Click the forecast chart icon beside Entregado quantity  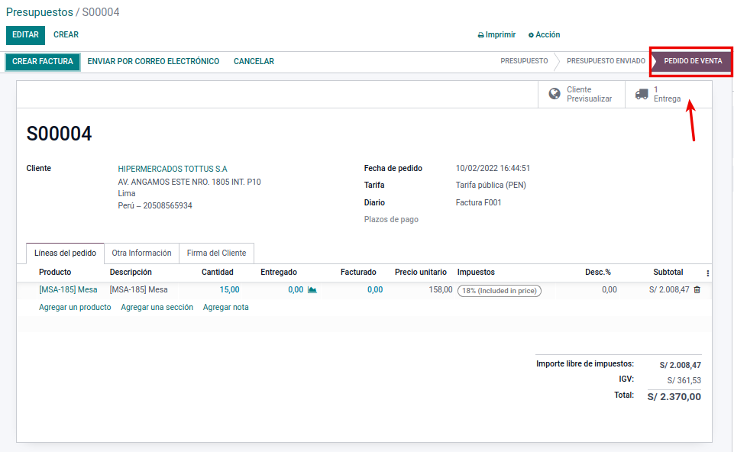[x=312, y=290]
